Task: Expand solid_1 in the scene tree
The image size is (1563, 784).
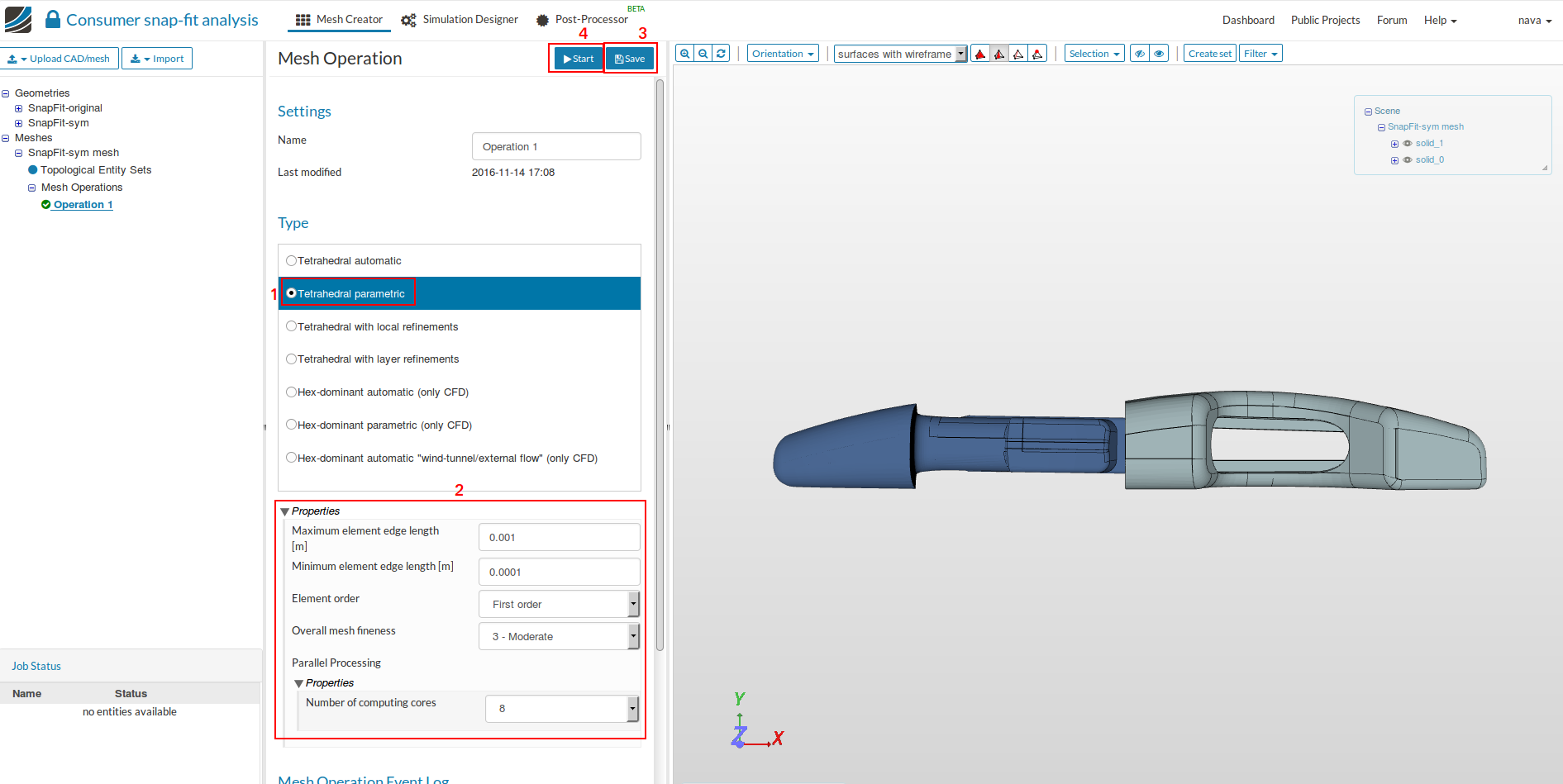Action: tap(1394, 144)
